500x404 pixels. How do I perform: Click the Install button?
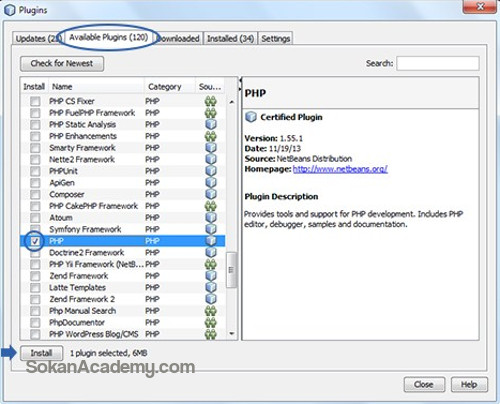tap(41, 353)
